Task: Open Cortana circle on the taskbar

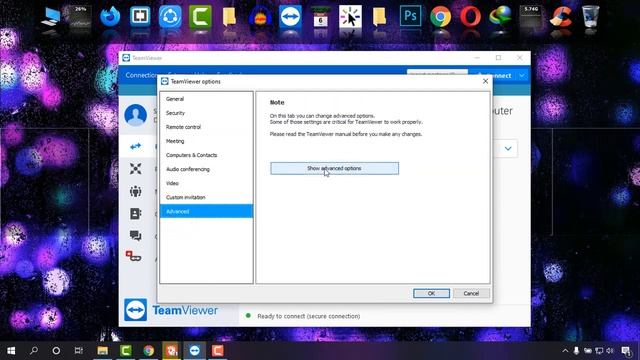Action: [x=56, y=351]
